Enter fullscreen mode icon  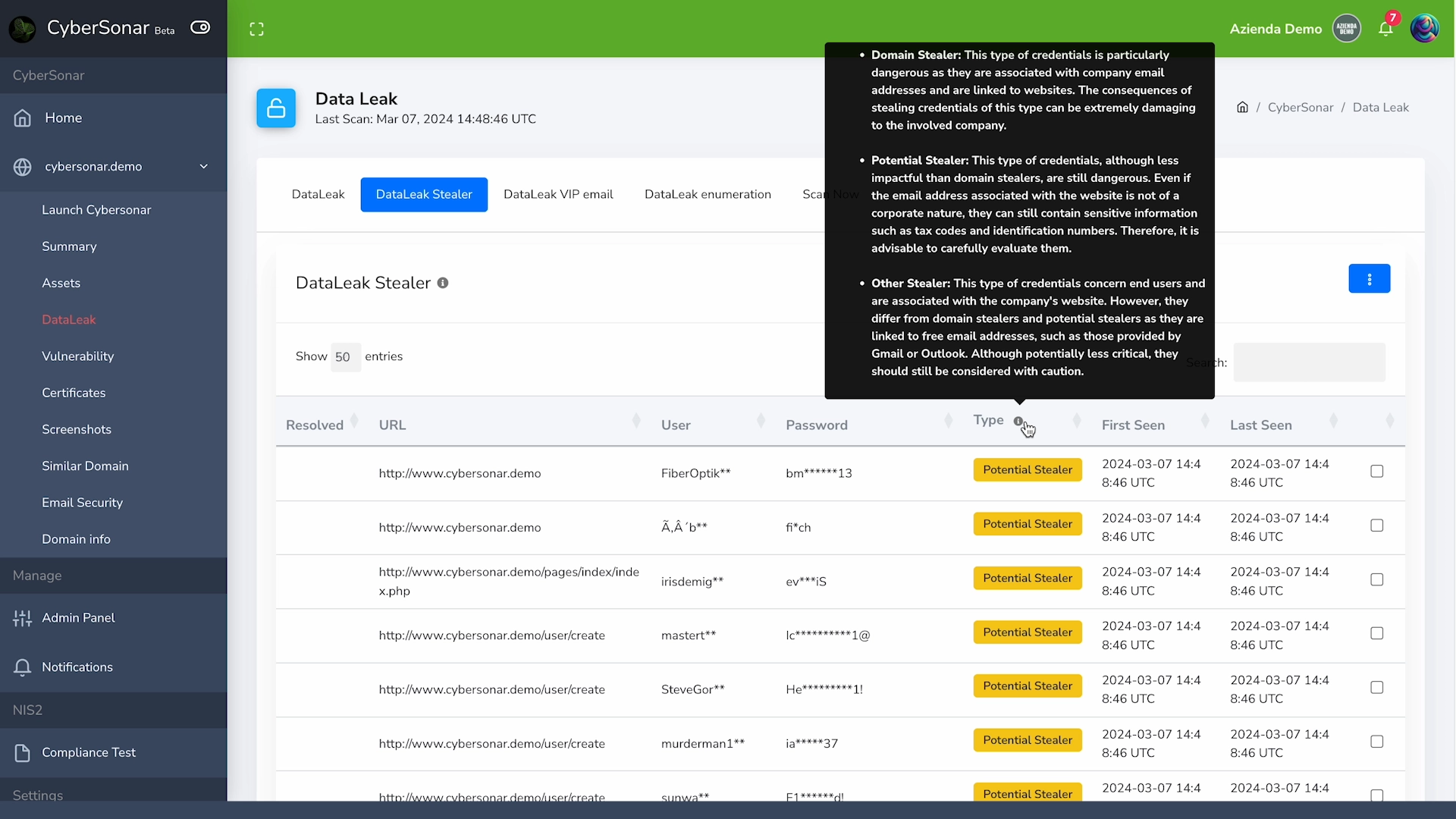click(x=257, y=29)
